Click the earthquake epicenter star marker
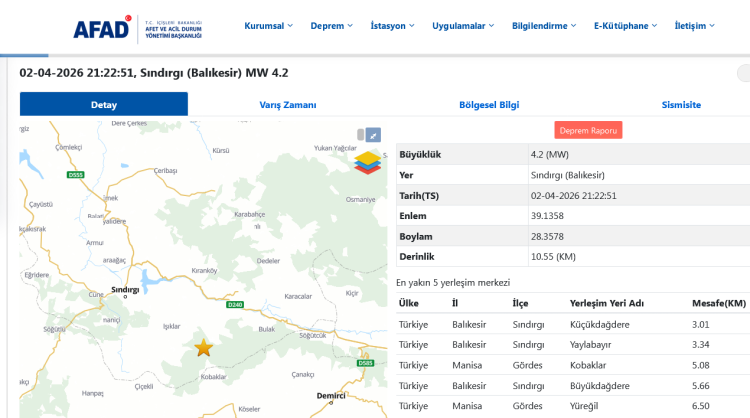The width and height of the screenshot is (750, 418). 203,347
